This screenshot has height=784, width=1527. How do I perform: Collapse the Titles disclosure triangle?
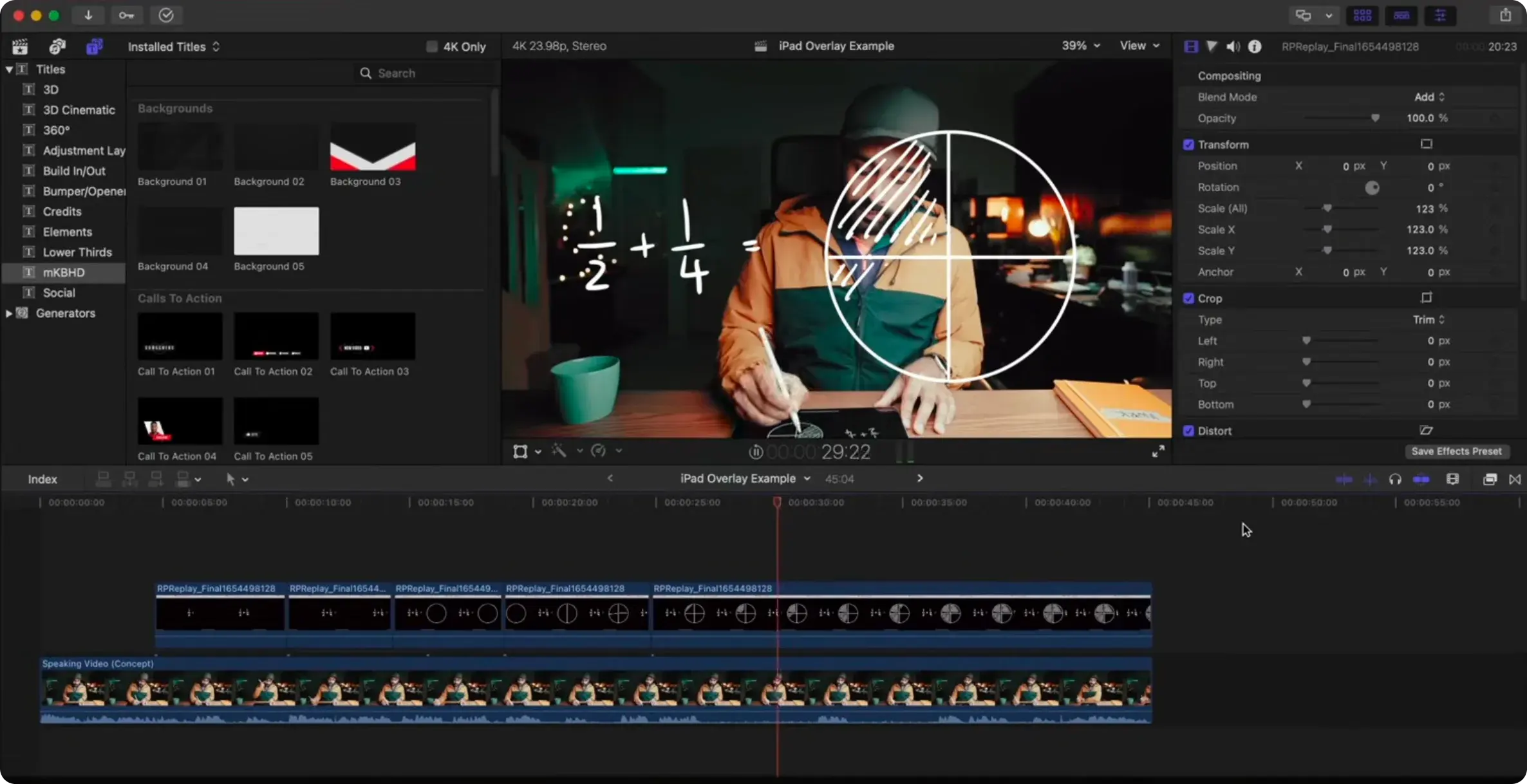pos(9,70)
